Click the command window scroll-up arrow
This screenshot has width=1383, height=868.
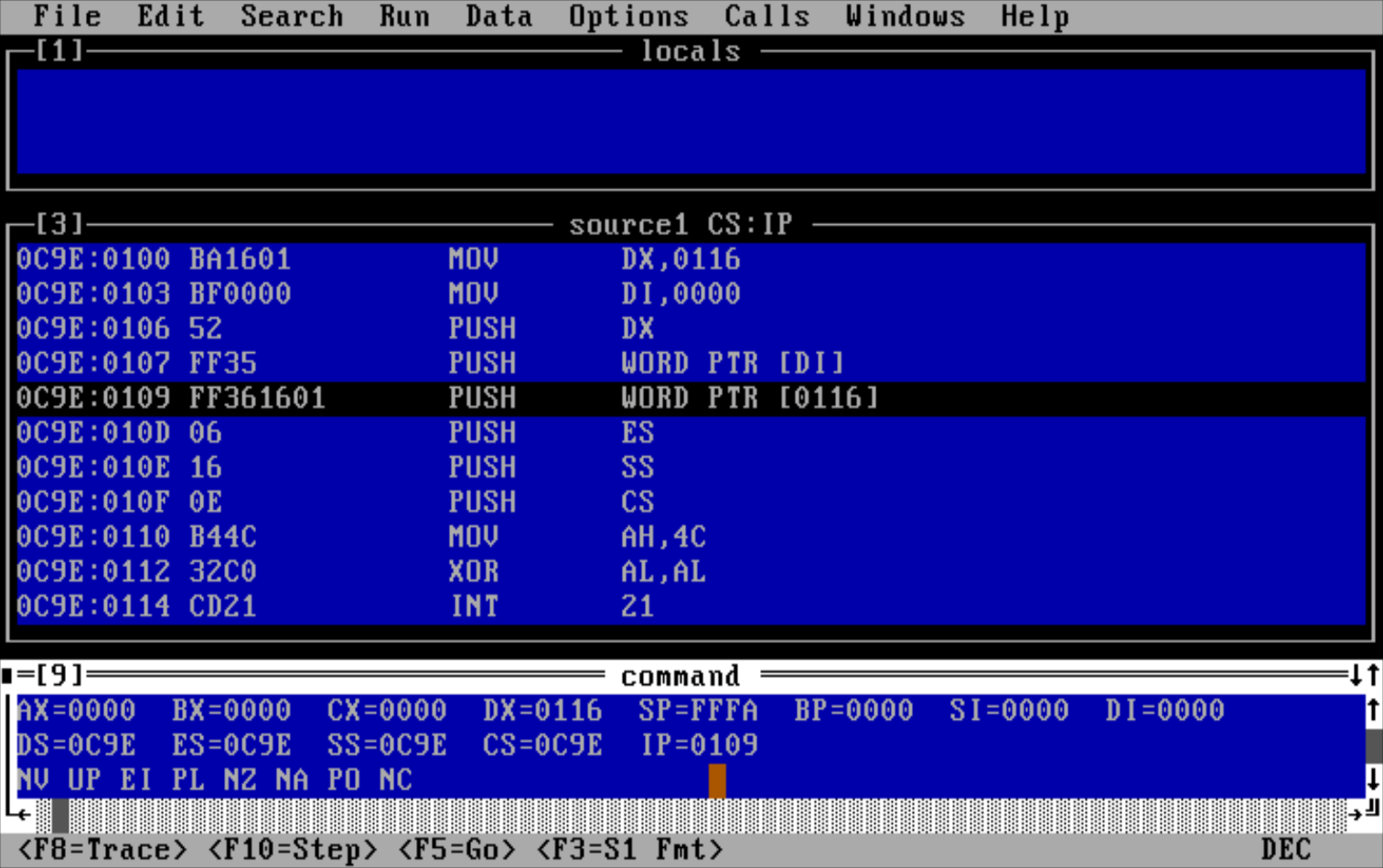click(1373, 710)
